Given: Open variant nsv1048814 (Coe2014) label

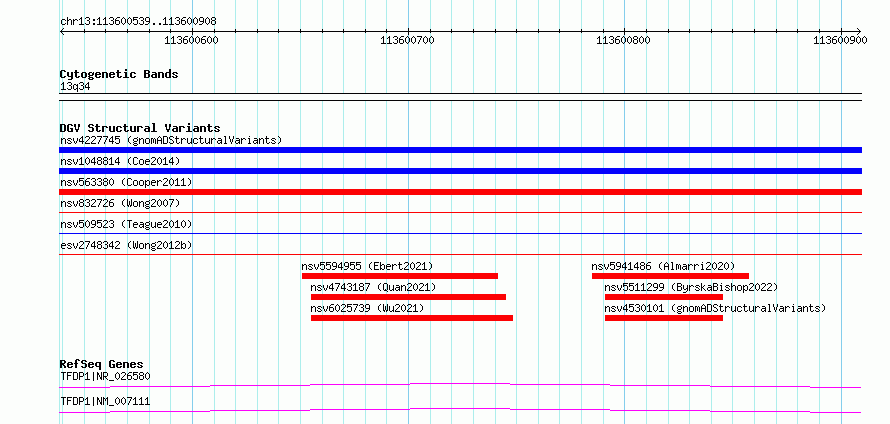Looking at the screenshot, I should click(120, 161).
